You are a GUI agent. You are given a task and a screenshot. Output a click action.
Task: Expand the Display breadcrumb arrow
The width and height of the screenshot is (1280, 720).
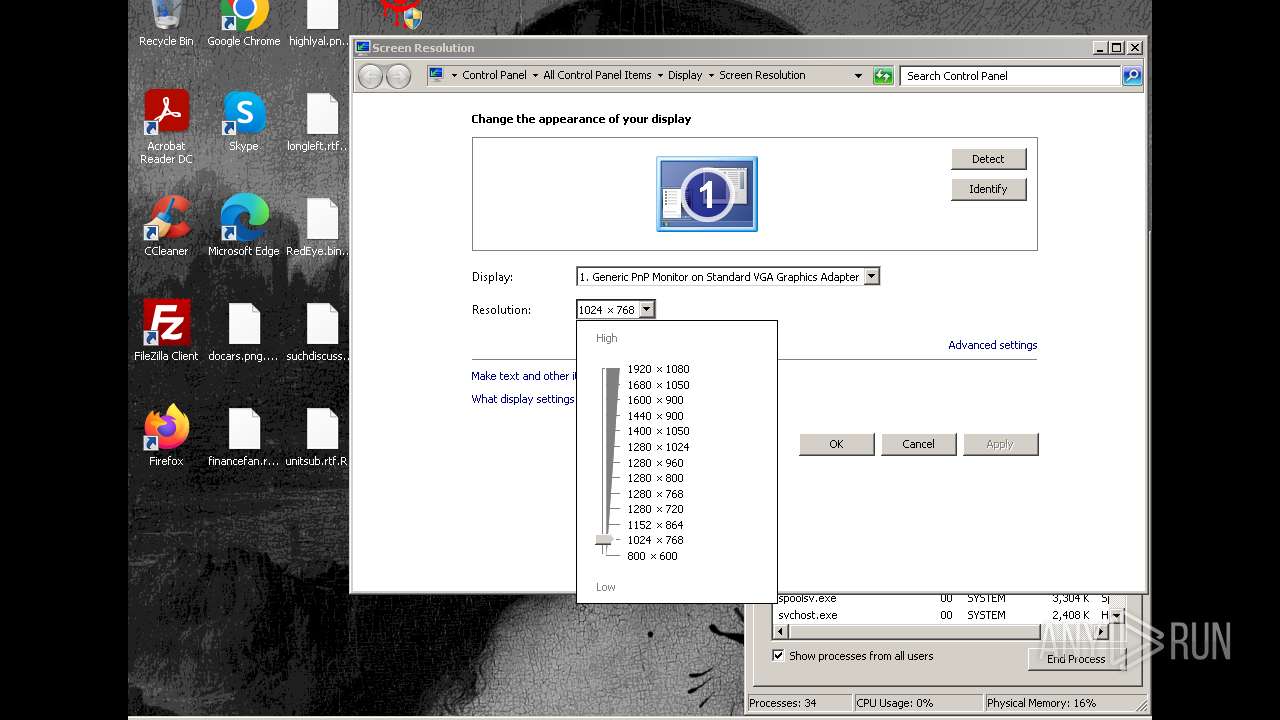pyautogui.click(x=711, y=76)
